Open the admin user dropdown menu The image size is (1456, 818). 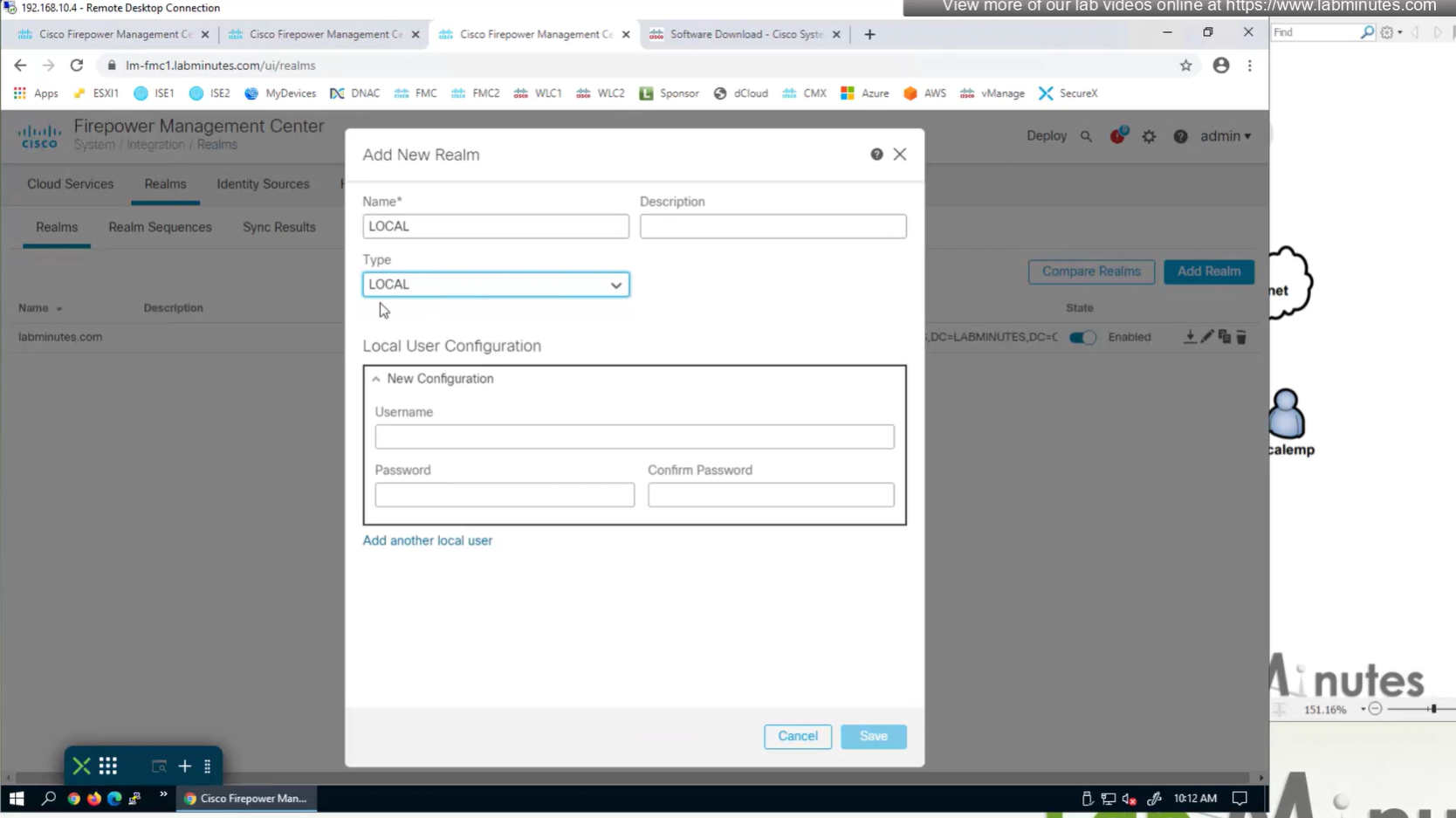click(x=1225, y=136)
